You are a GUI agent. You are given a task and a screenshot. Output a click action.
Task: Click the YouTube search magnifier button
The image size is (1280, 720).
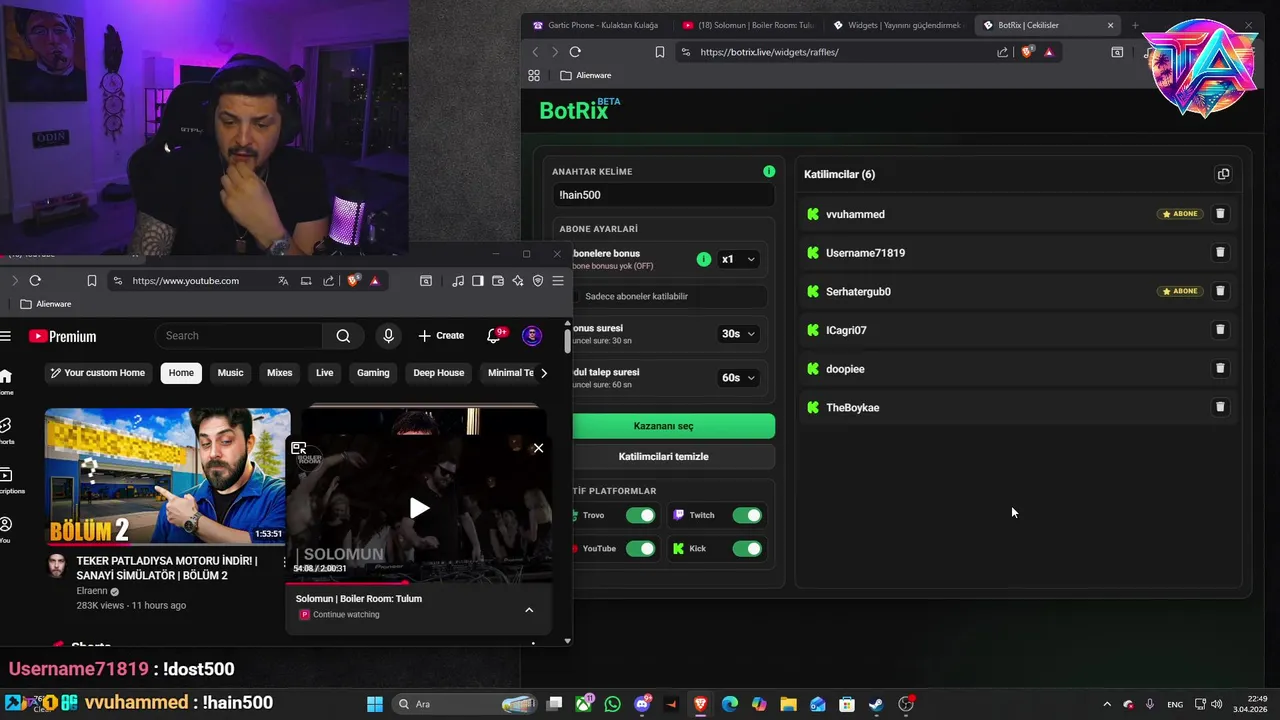343,336
